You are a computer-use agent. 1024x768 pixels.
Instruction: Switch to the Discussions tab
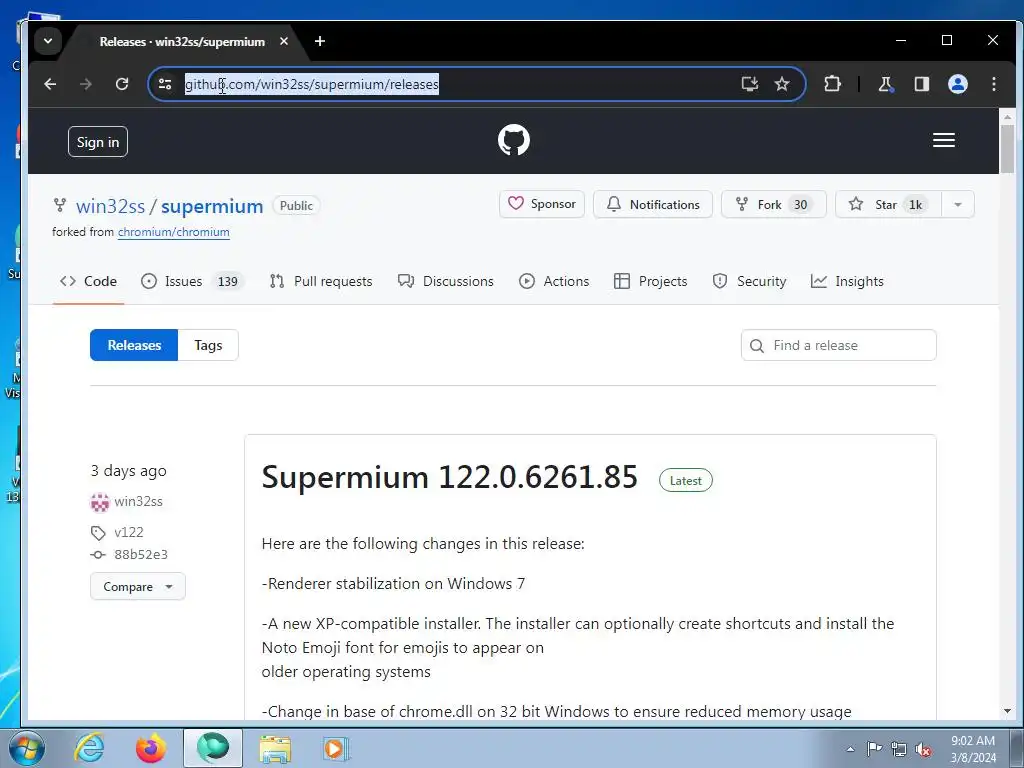[x=446, y=281]
